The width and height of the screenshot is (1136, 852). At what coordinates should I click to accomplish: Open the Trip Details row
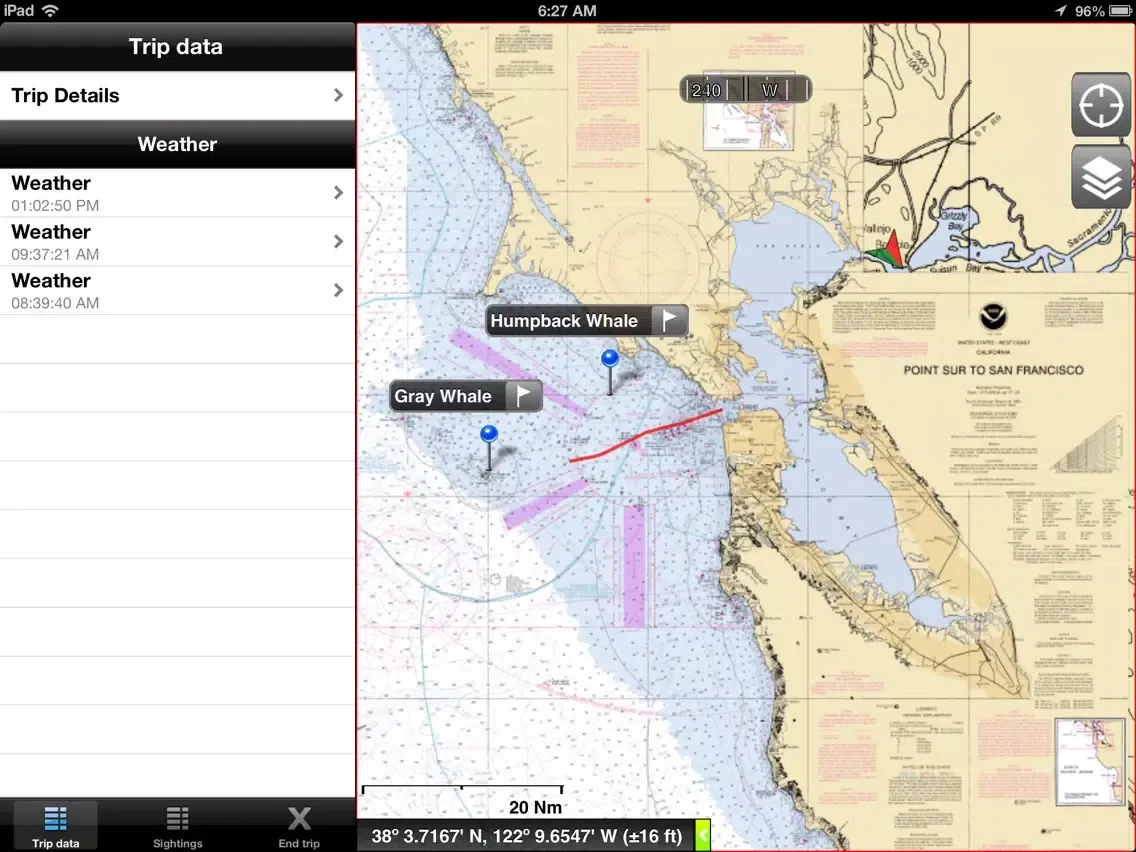[178, 96]
